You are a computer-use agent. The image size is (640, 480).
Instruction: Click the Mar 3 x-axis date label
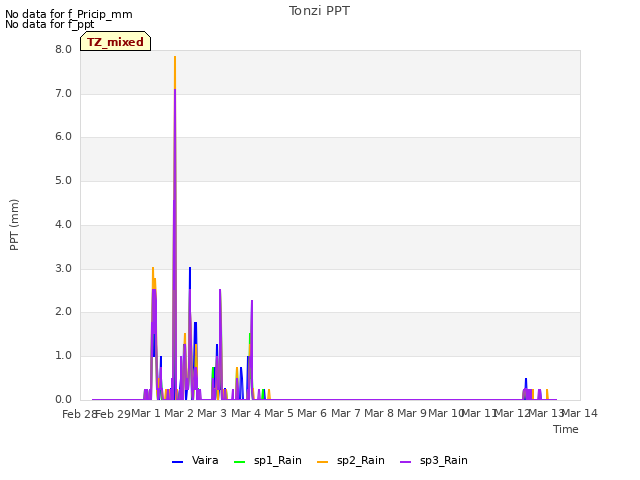212,413
